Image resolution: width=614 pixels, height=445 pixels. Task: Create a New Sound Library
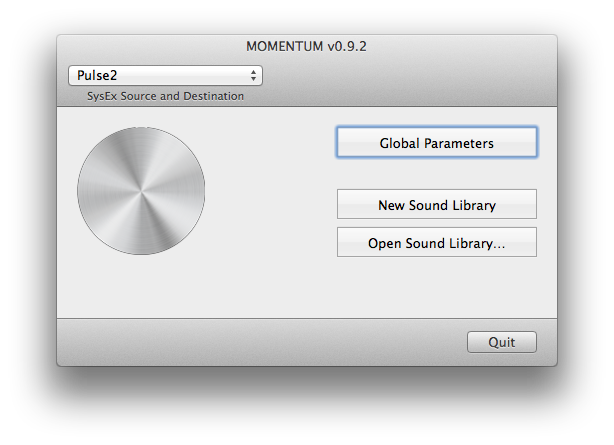(x=436, y=205)
